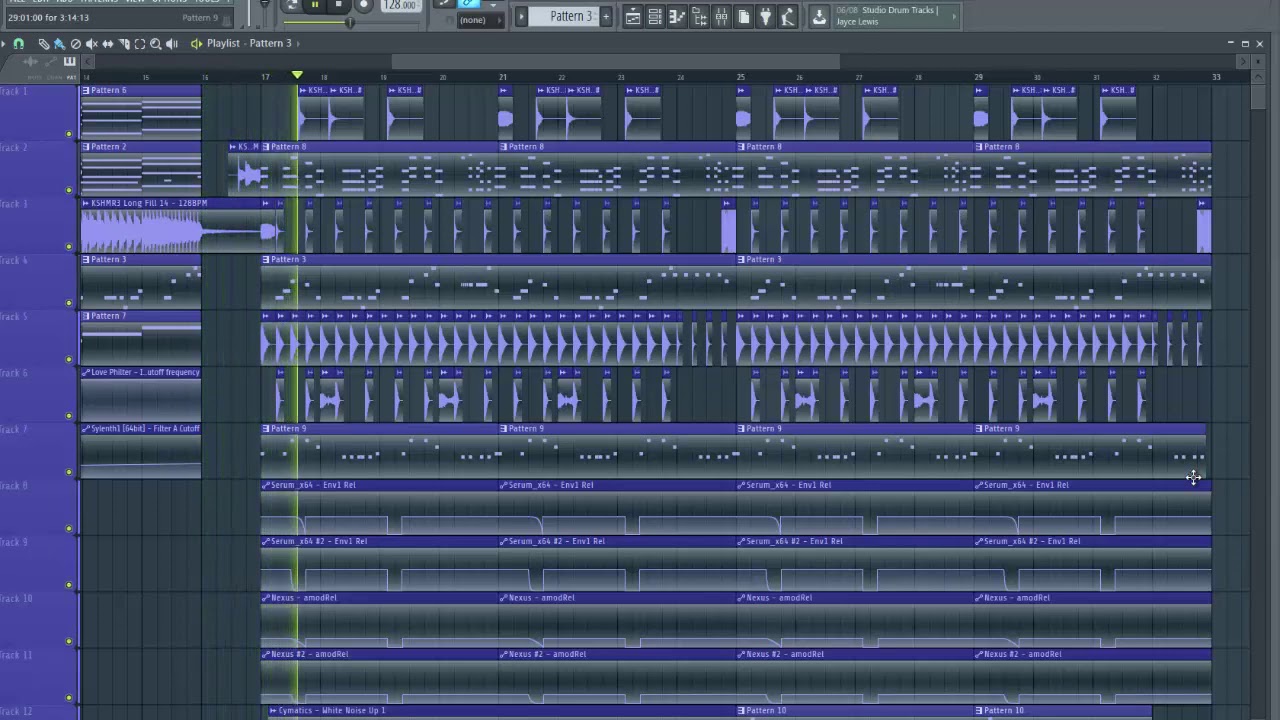Image resolution: width=1280 pixels, height=720 pixels.
Task: Open clip menu of Pattern 6 clip
Action: [x=86, y=90]
